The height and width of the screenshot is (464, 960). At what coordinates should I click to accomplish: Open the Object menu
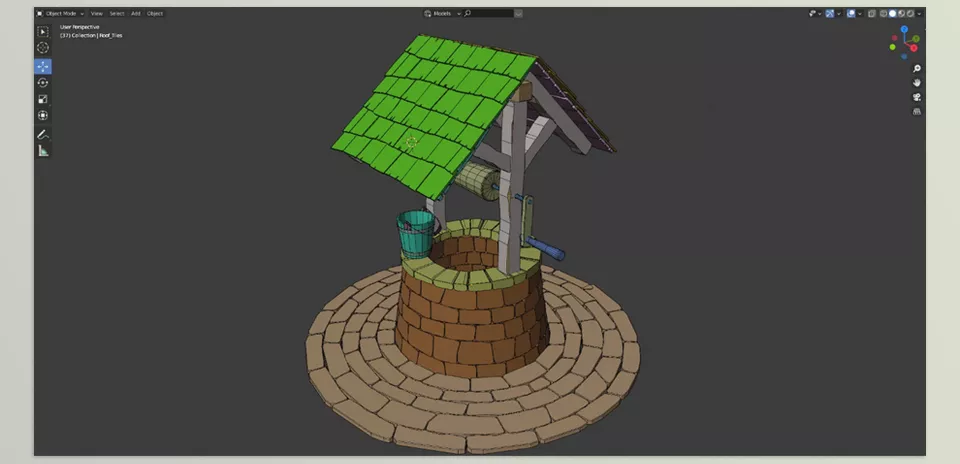[x=155, y=13]
